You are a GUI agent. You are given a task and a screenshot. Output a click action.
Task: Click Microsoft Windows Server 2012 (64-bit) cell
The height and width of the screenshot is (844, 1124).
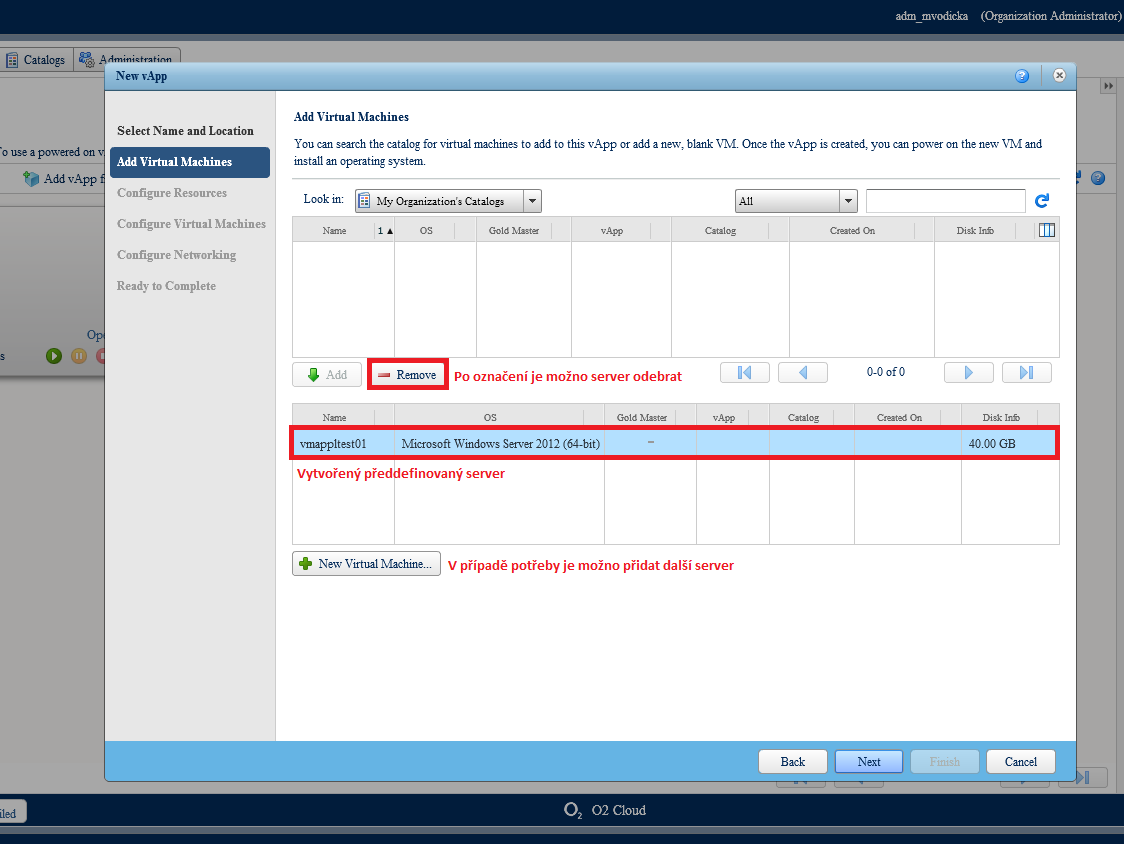(500, 444)
